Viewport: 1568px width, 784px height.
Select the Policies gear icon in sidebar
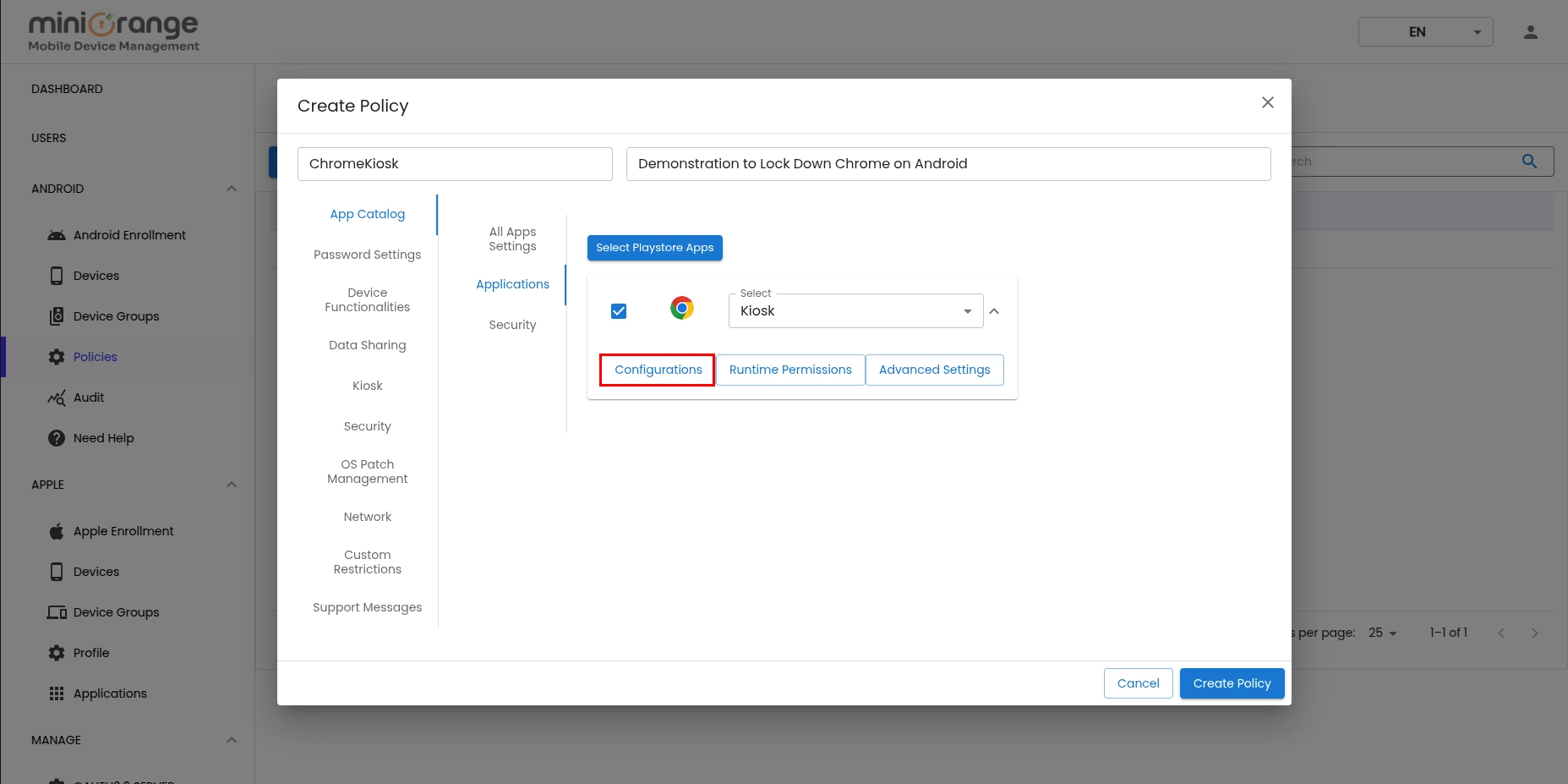tap(56, 356)
